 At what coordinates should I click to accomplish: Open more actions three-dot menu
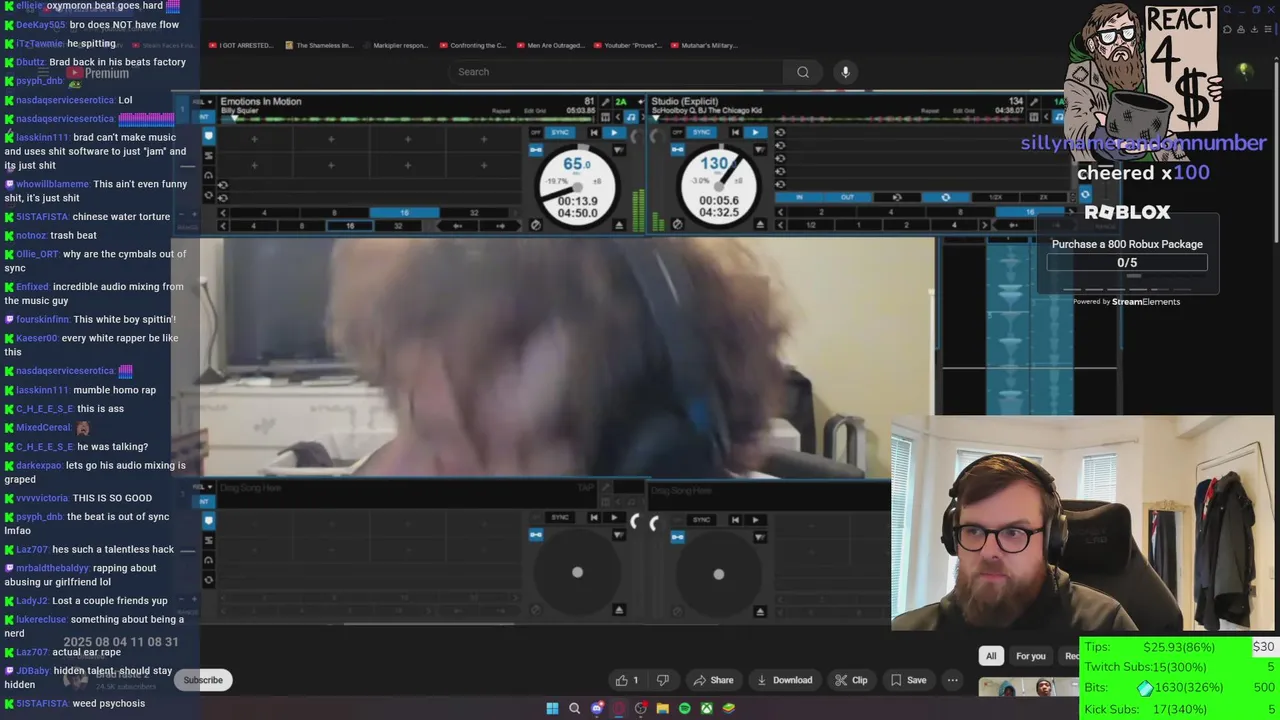(x=952, y=680)
